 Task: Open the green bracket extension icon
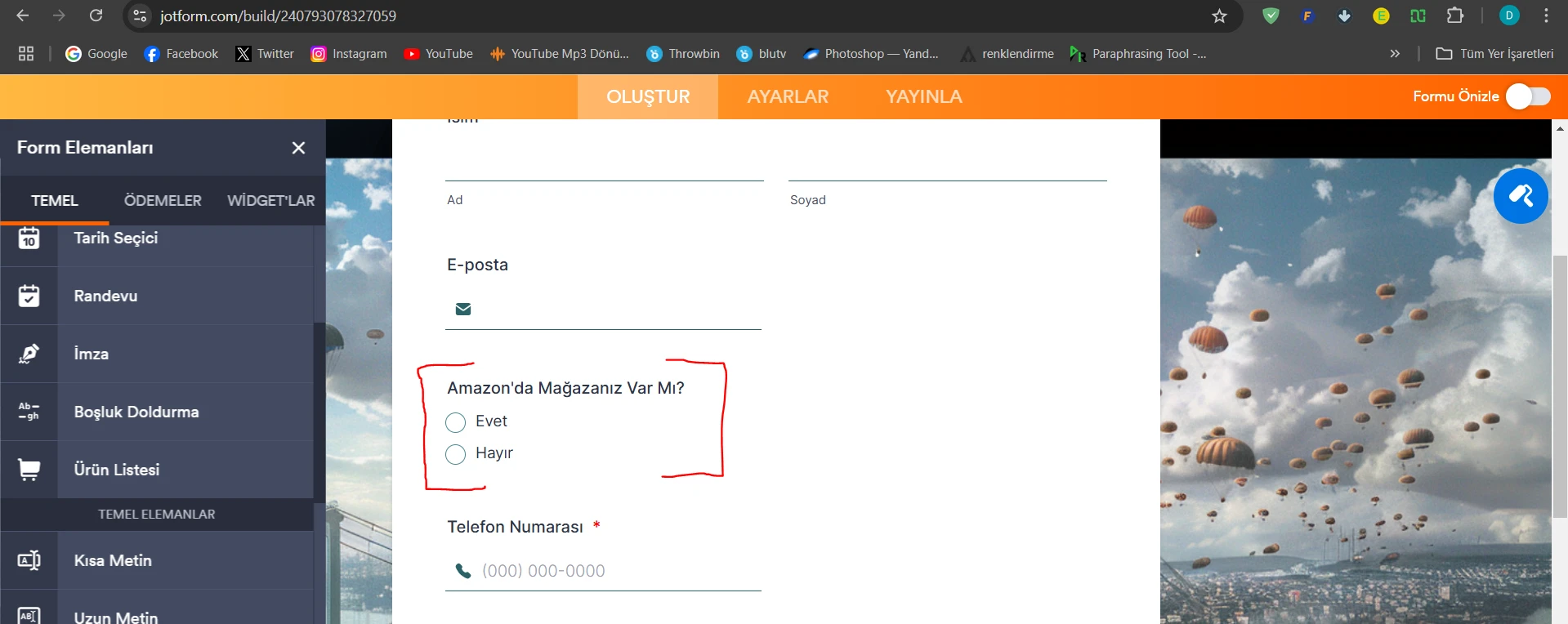coord(1418,16)
